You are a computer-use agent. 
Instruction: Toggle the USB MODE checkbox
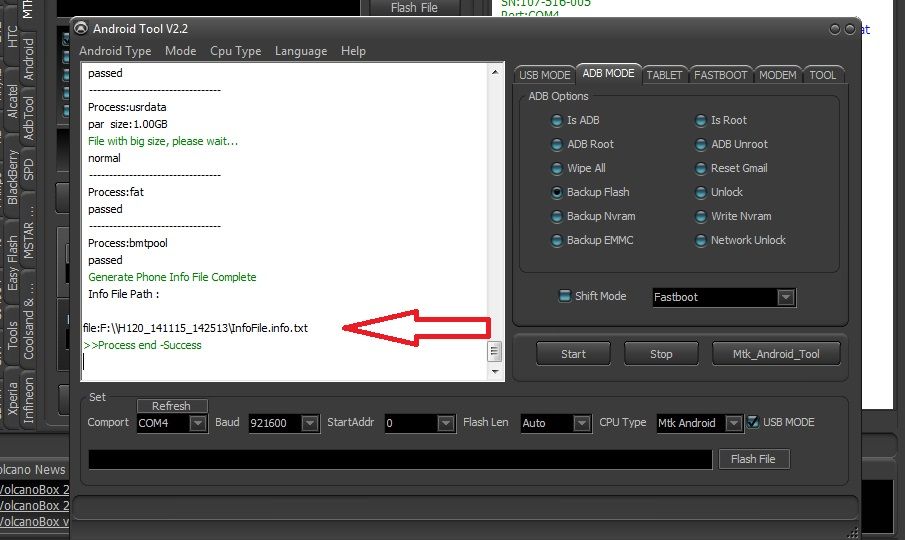(x=753, y=422)
